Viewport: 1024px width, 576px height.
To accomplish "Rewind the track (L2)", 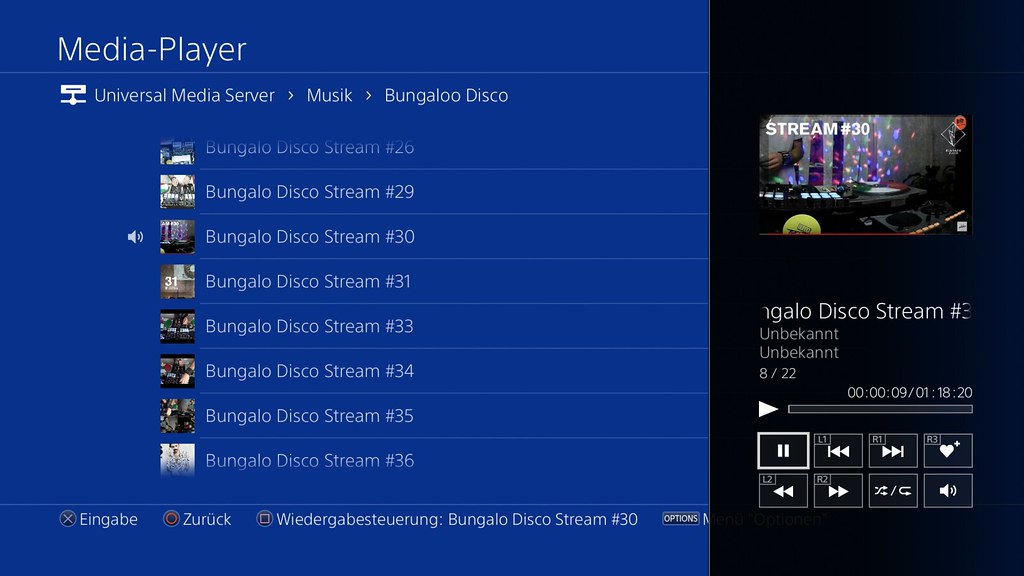I will [x=783, y=491].
